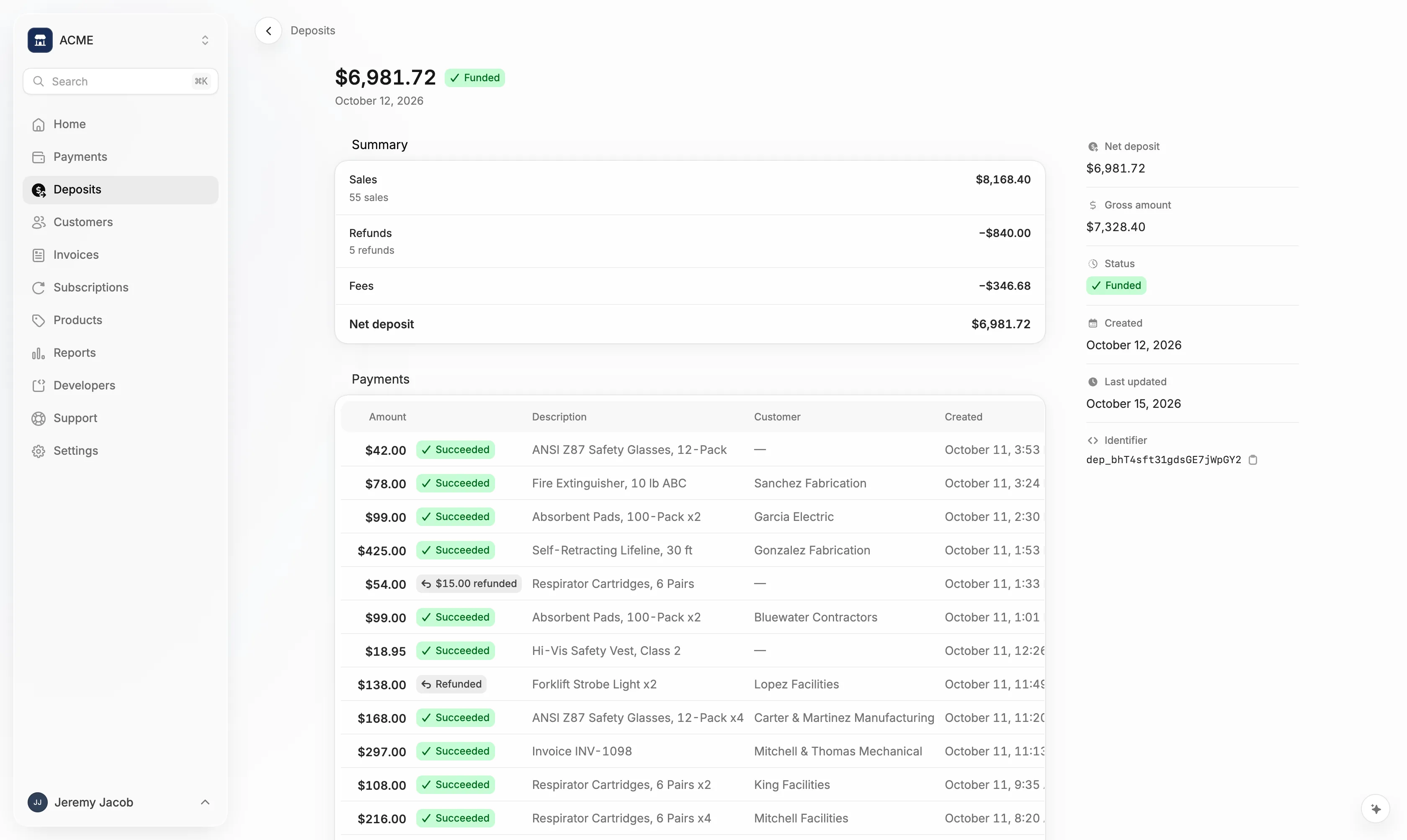Image resolution: width=1407 pixels, height=840 pixels.
Task: Click the Subscriptions refresh icon
Action: [x=39, y=288]
